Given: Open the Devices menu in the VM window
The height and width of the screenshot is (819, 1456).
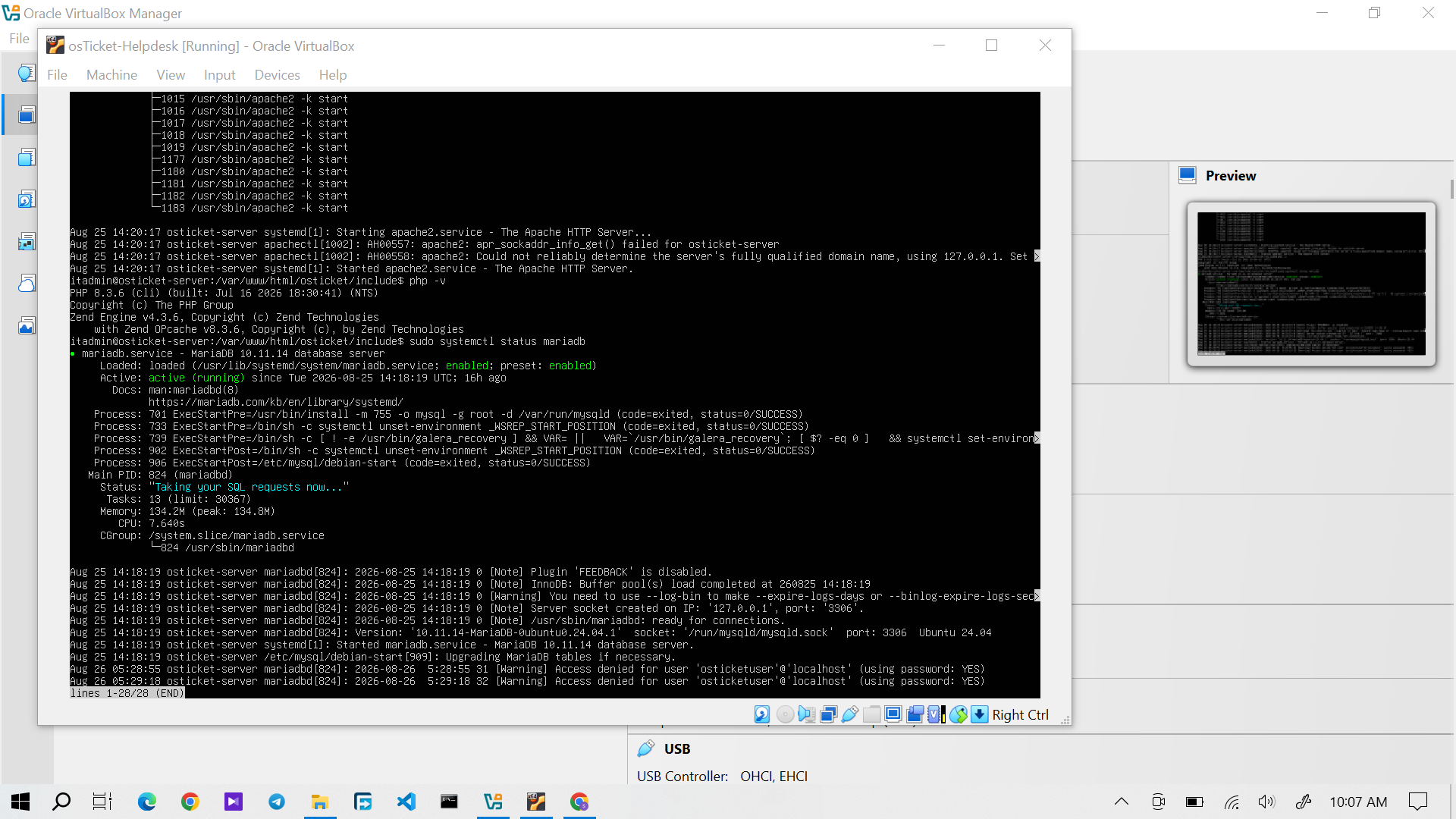Looking at the screenshot, I should [277, 75].
